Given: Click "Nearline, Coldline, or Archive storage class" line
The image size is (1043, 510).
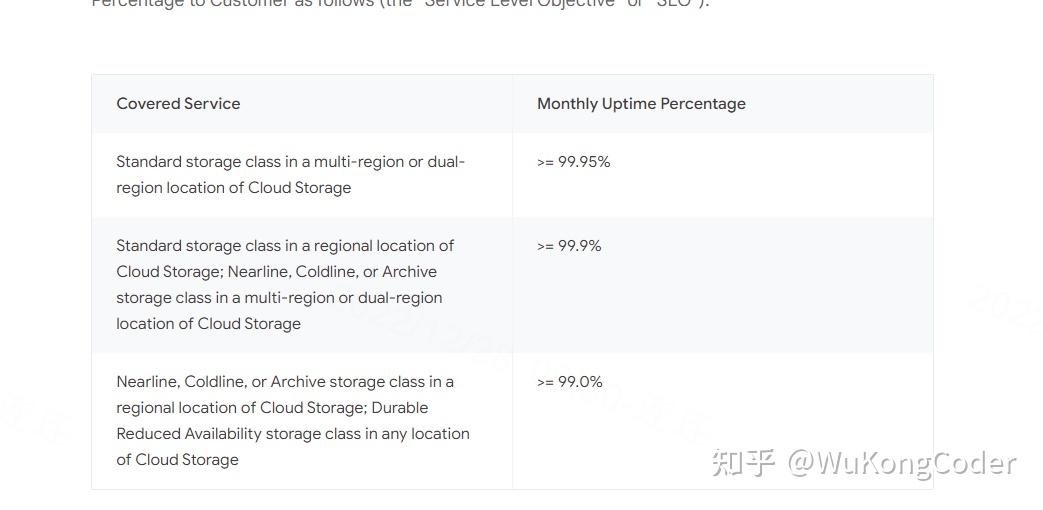Looking at the screenshot, I should 285,382.
